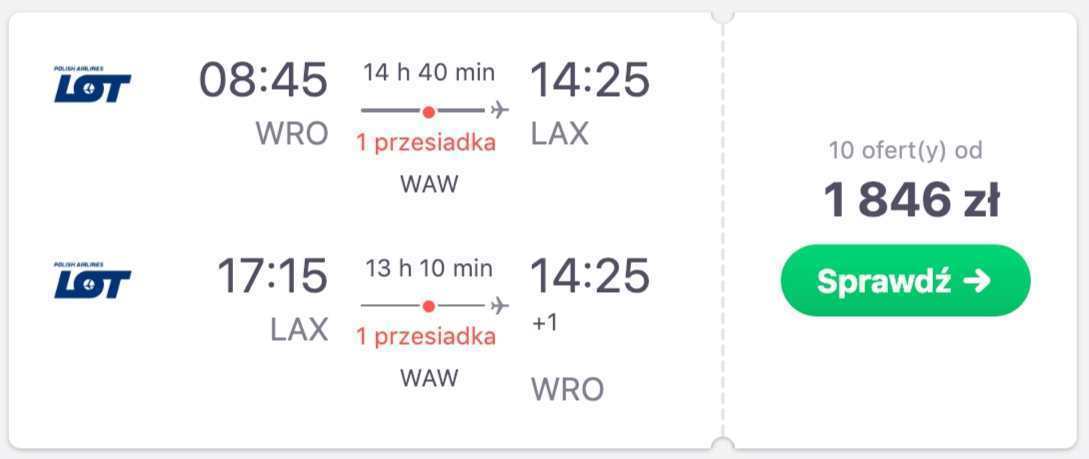The width and height of the screenshot is (1089, 459).
Task: Click the '10 ofert(y) od' label
Action: coord(906,151)
